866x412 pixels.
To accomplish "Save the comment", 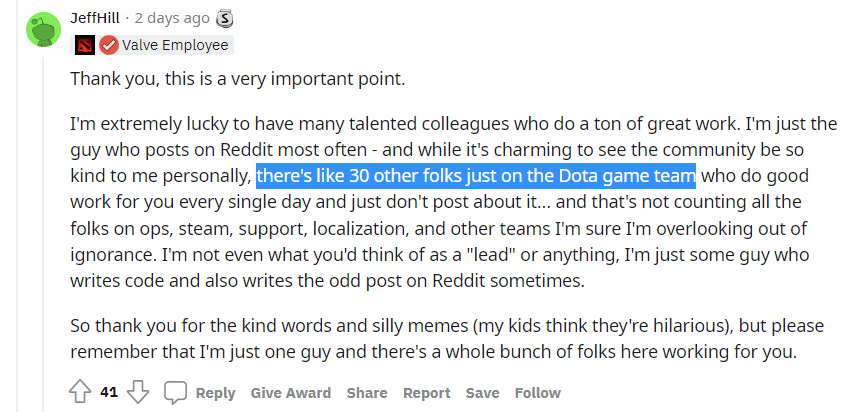I will (x=482, y=393).
